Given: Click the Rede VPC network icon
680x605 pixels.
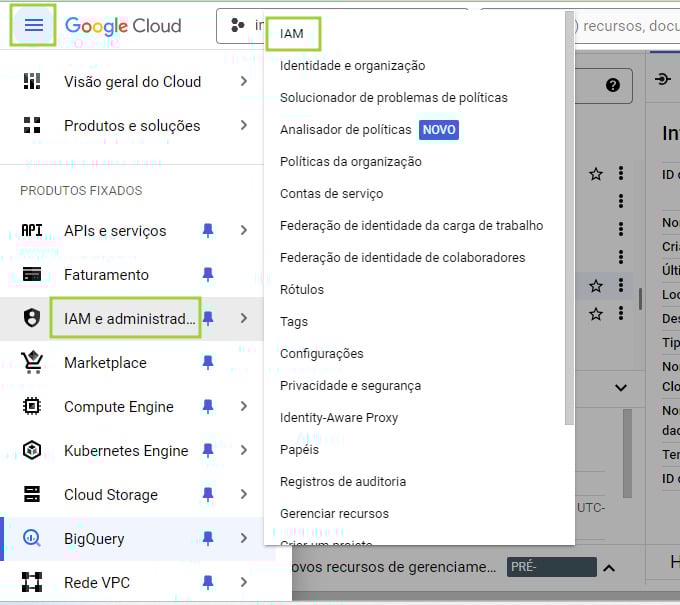Looking at the screenshot, I should pos(32,582).
